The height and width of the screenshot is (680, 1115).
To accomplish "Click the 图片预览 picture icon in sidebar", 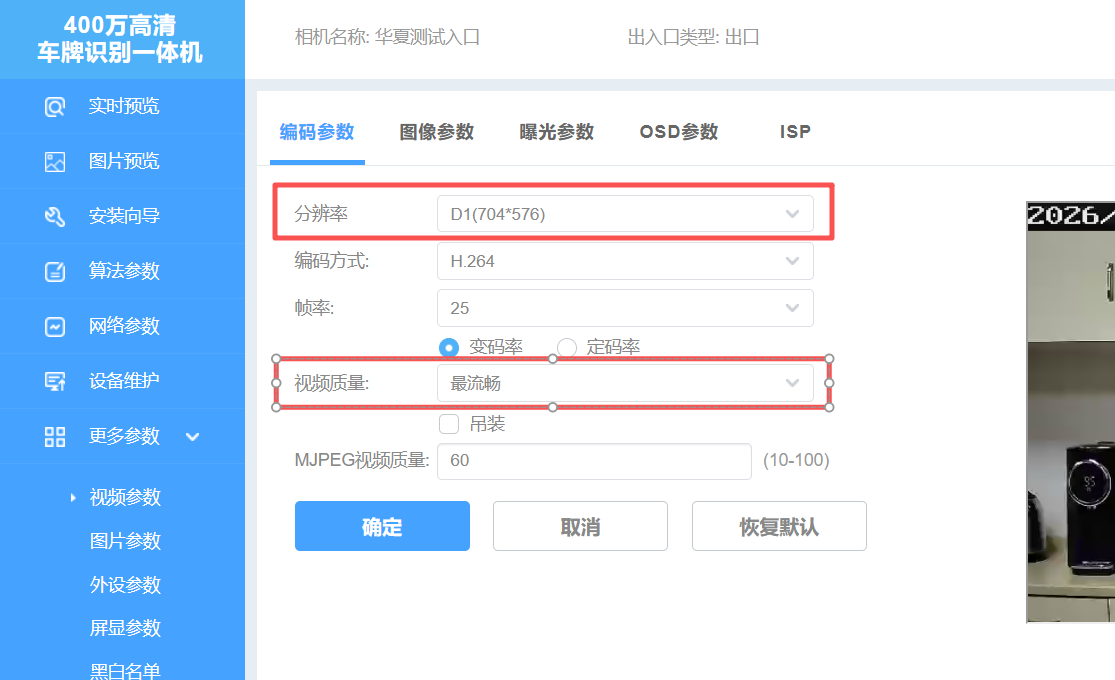I will tap(55, 162).
